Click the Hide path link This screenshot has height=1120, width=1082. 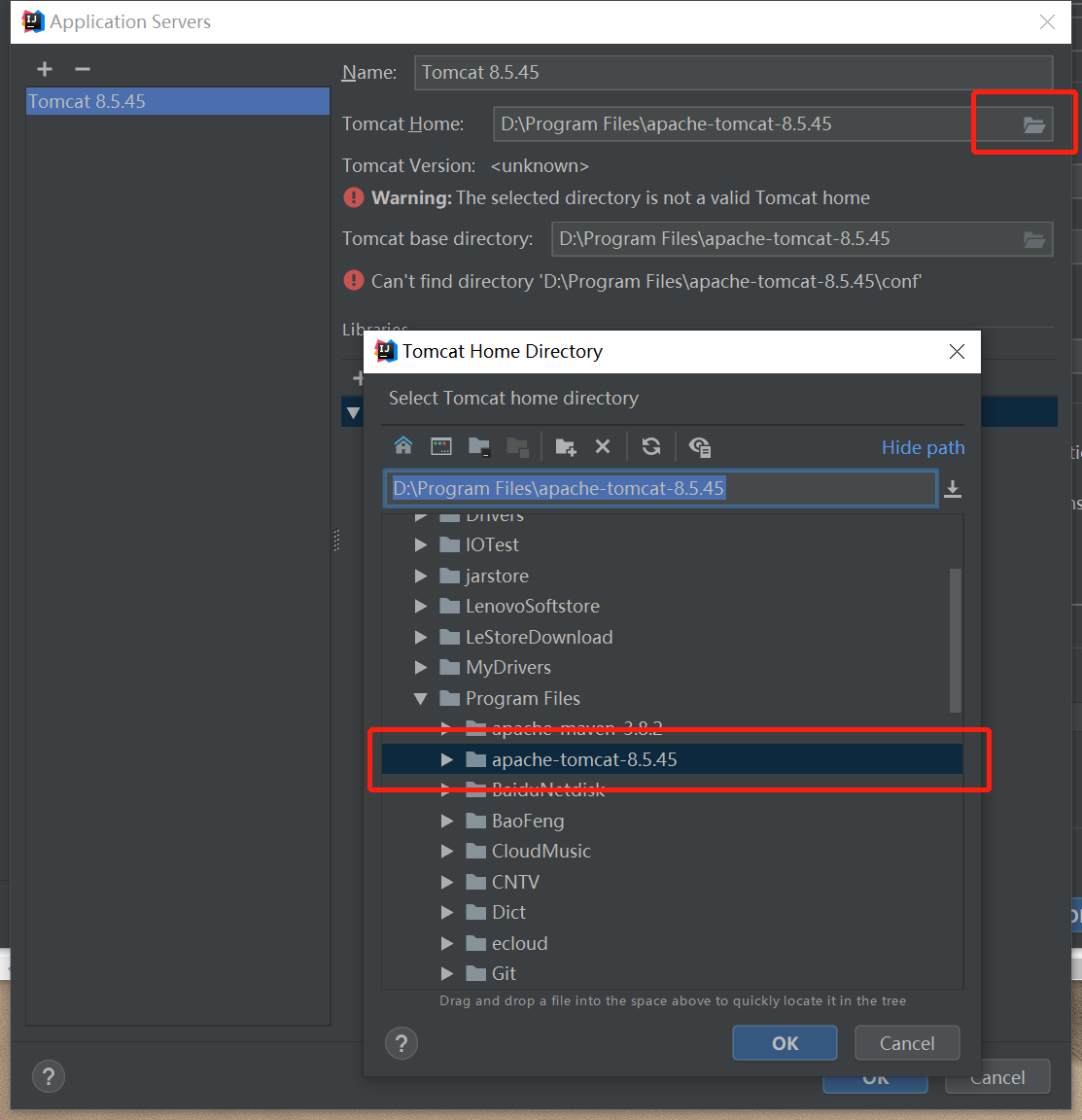point(923,448)
